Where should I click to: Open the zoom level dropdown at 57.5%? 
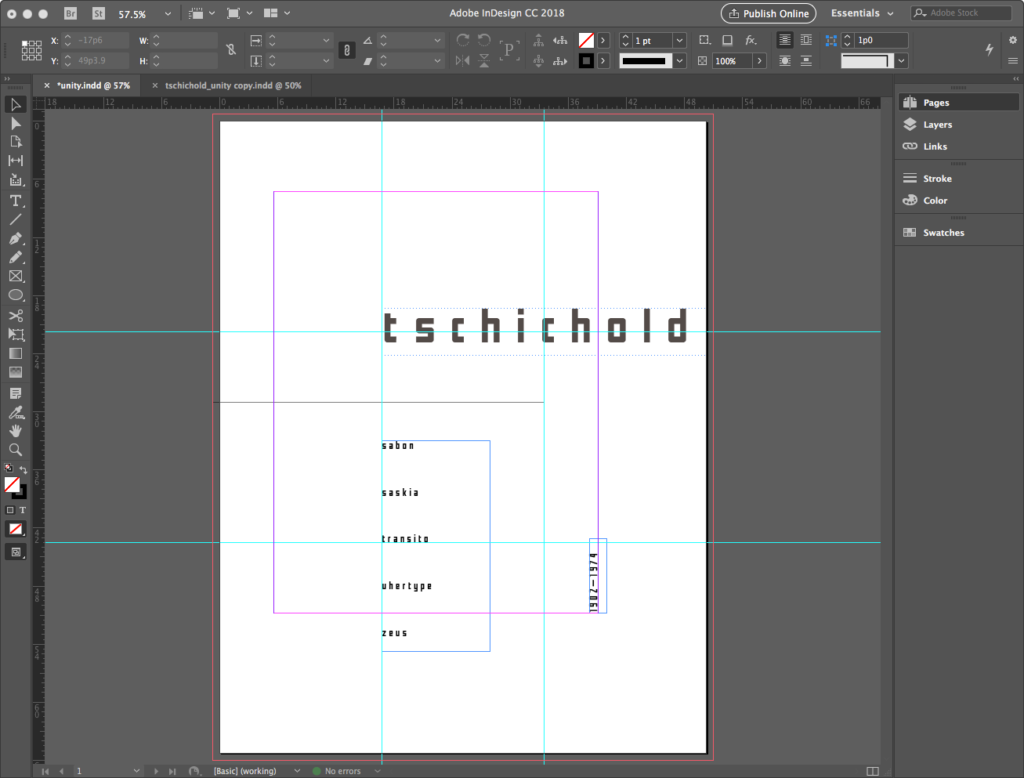pyautogui.click(x=167, y=15)
